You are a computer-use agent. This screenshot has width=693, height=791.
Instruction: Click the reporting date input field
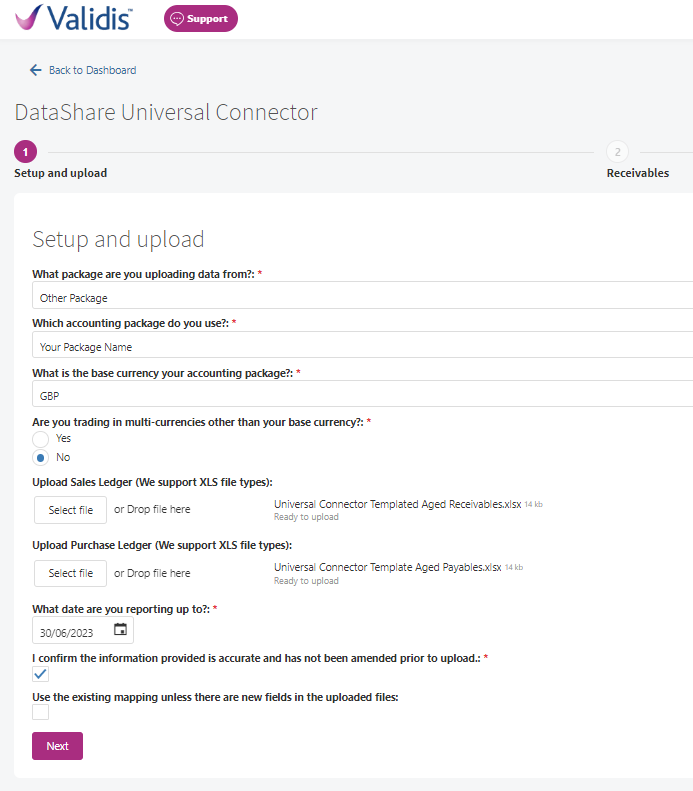[x=83, y=631]
